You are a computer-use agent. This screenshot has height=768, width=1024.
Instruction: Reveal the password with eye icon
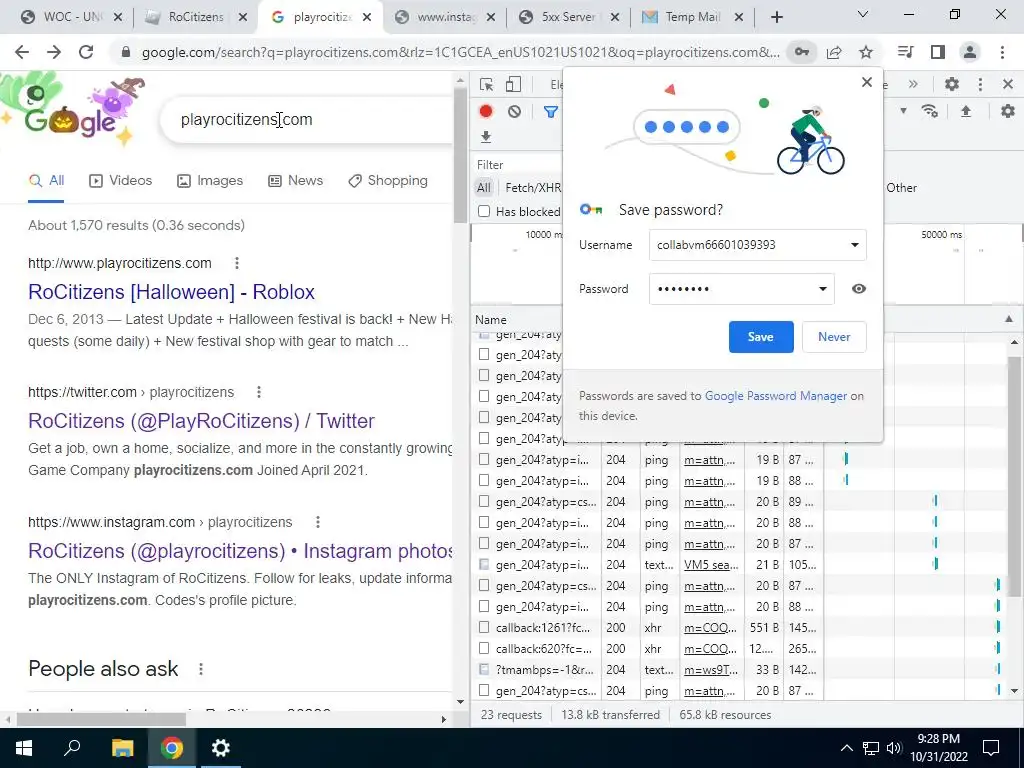pyautogui.click(x=859, y=289)
